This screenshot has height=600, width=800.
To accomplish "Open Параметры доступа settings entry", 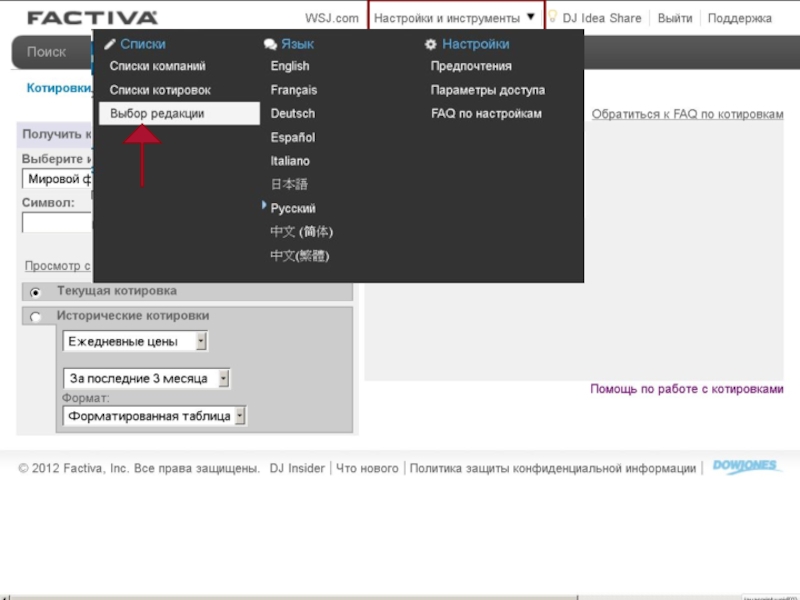I will click(x=488, y=90).
